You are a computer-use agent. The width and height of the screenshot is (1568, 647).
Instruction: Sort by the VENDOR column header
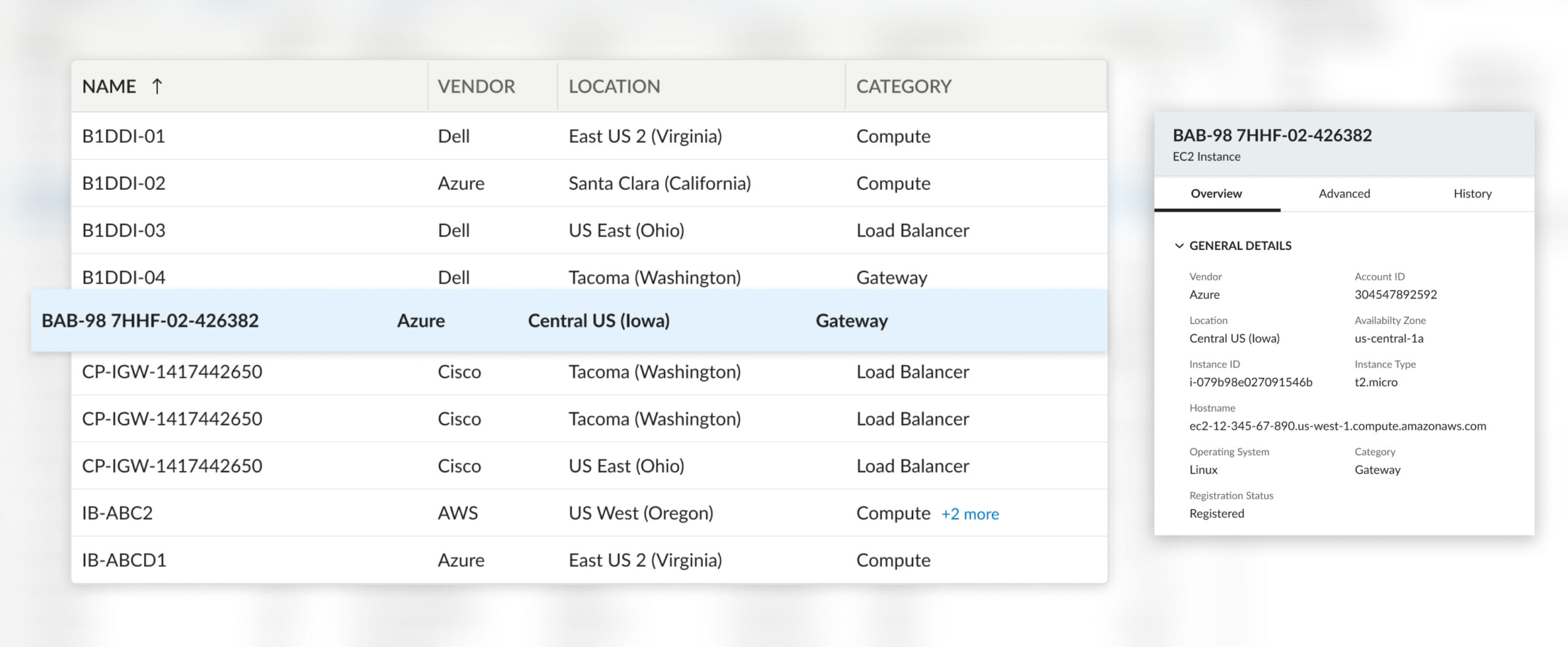click(x=476, y=86)
